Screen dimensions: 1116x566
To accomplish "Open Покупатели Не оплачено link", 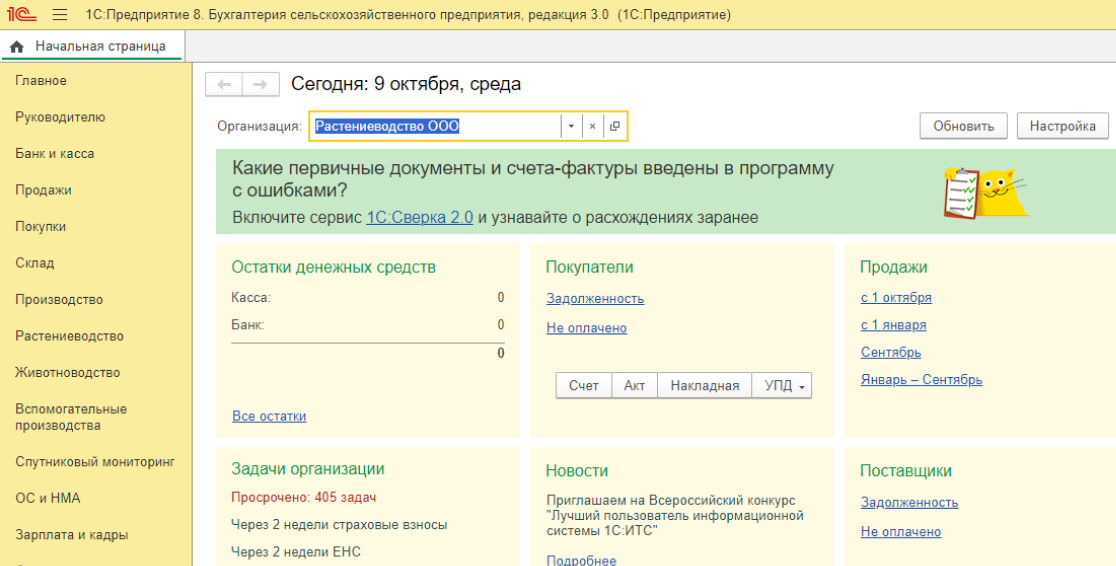I will pyautogui.click(x=586, y=328).
